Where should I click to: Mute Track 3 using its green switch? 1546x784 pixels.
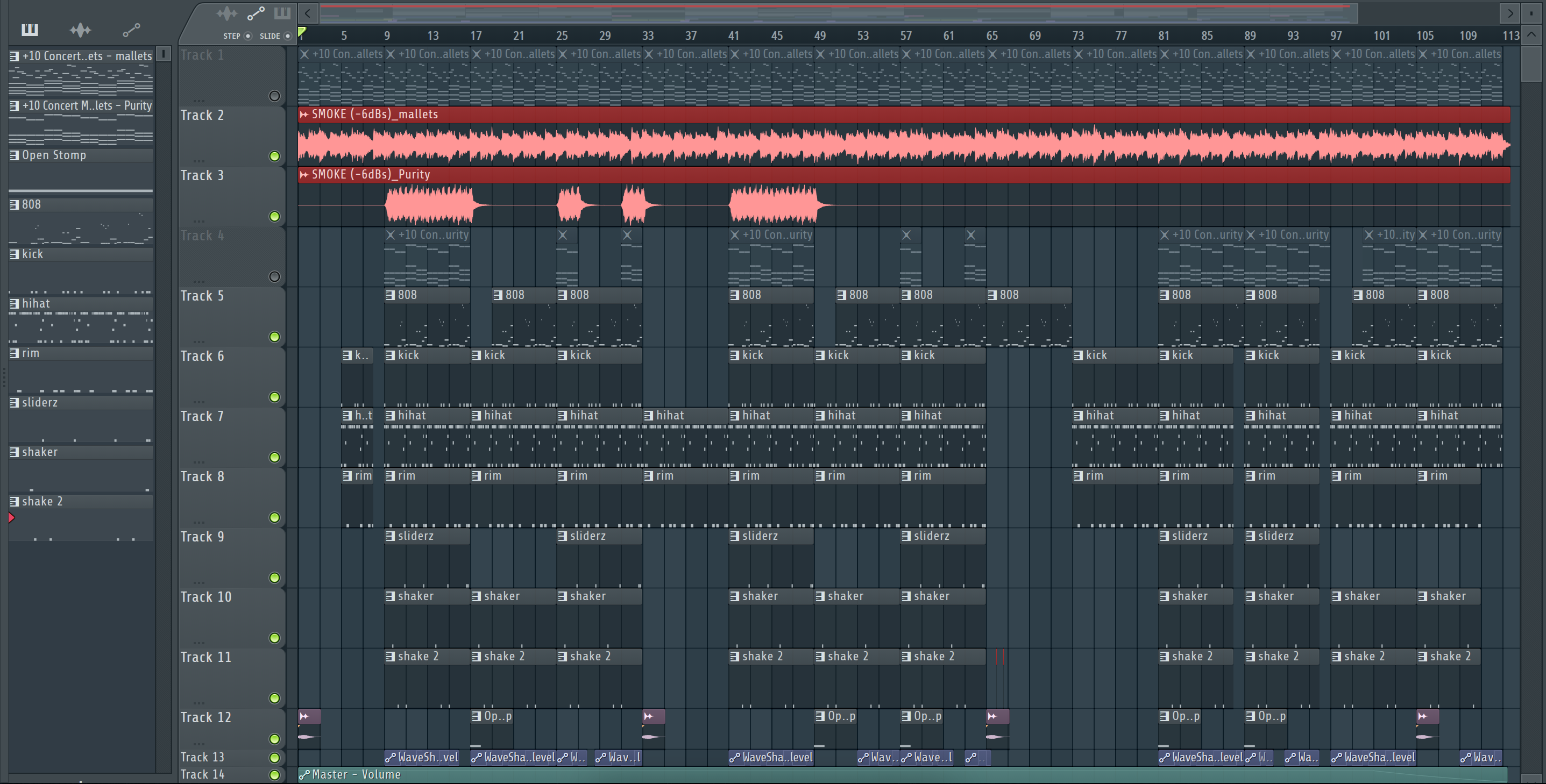[274, 216]
